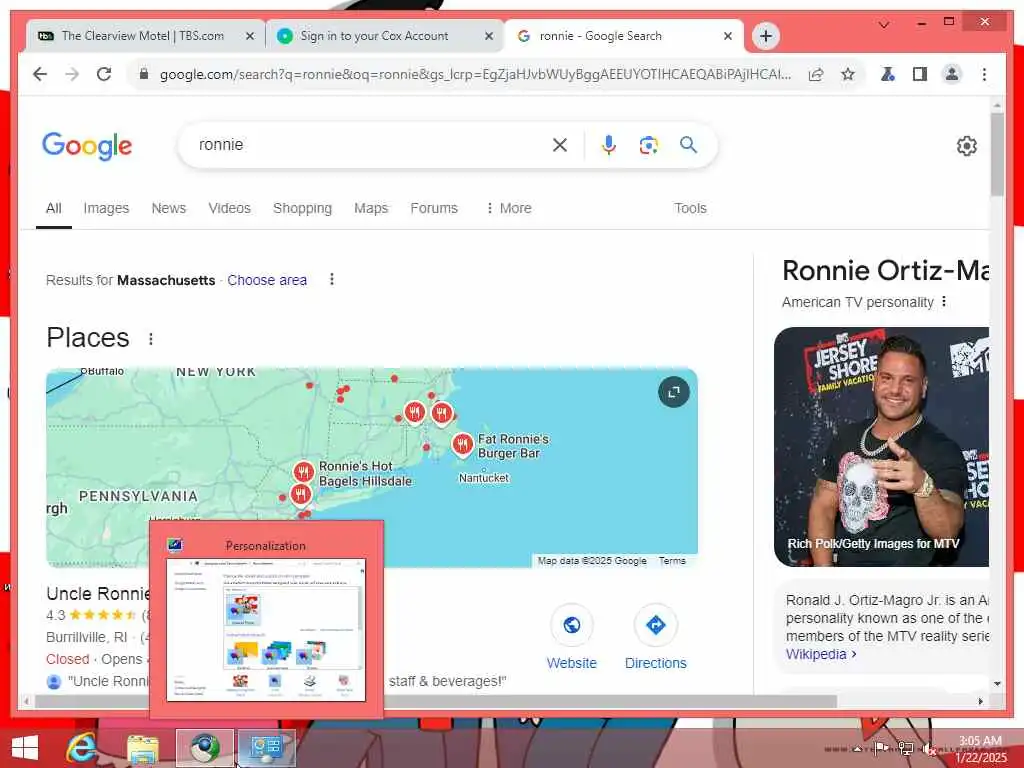Open Internet Explorer from the taskbar
Image resolution: width=1024 pixels, height=768 pixels.
(81, 748)
